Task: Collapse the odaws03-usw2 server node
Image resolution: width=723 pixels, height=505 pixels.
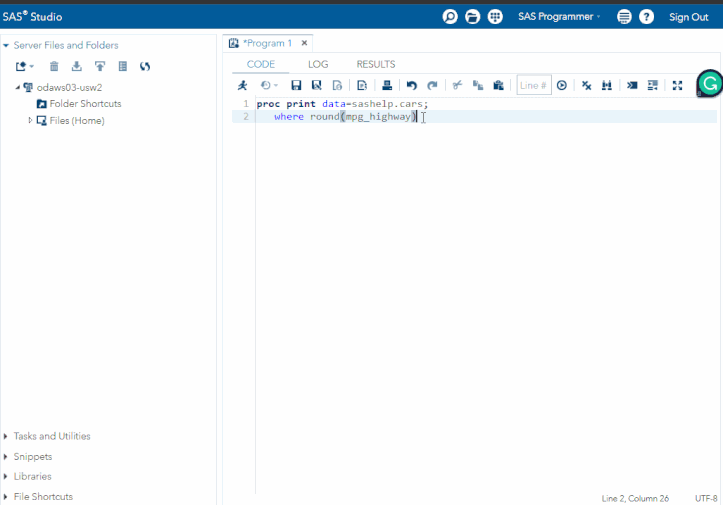Action: [18, 87]
